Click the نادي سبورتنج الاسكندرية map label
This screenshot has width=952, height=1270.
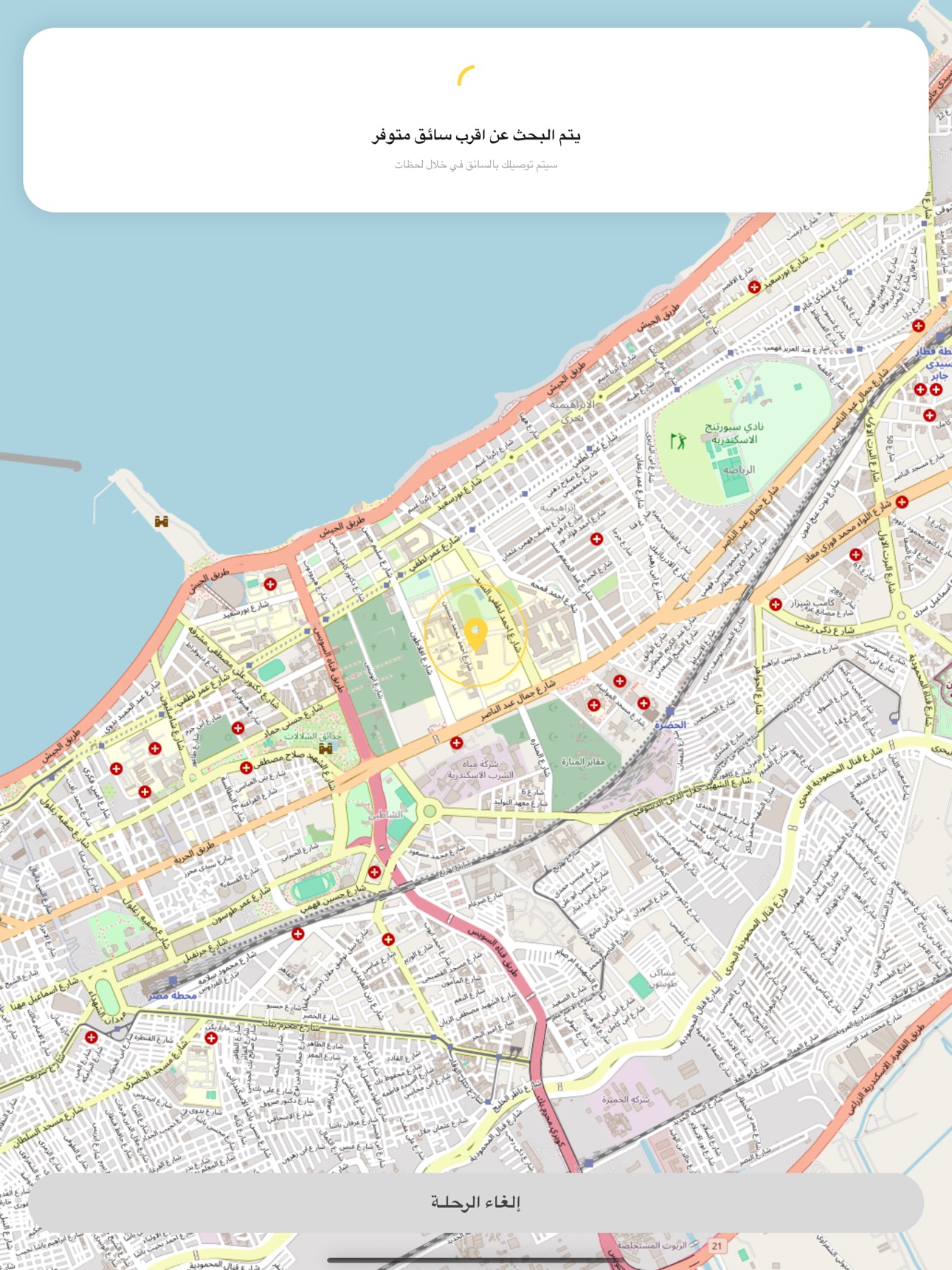point(734,433)
